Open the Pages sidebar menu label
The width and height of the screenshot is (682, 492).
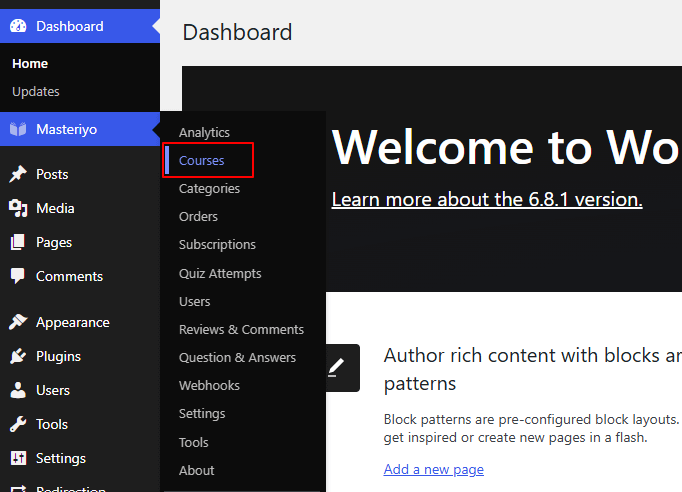point(54,242)
